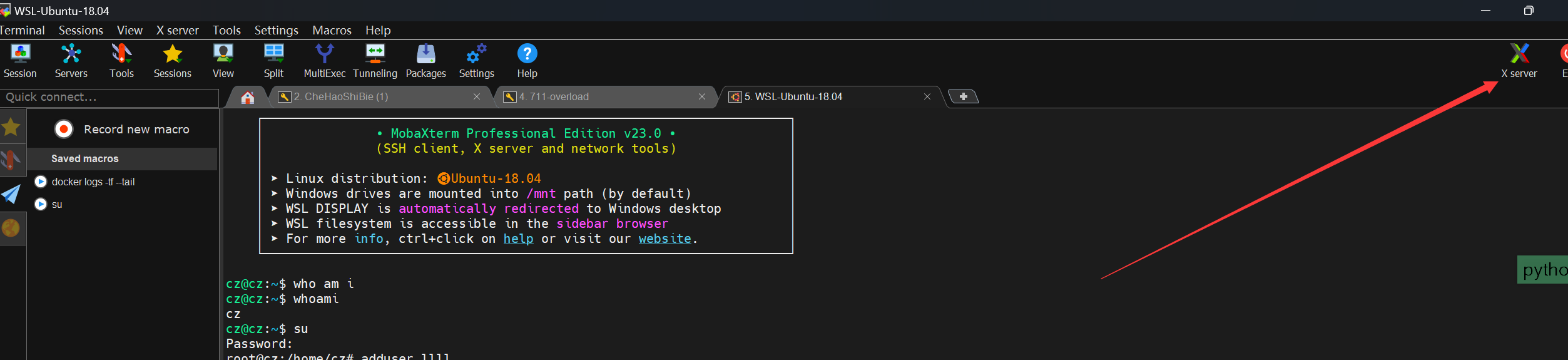Follow the 'help' link in the banner
The image size is (1568, 360).
[518, 239]
